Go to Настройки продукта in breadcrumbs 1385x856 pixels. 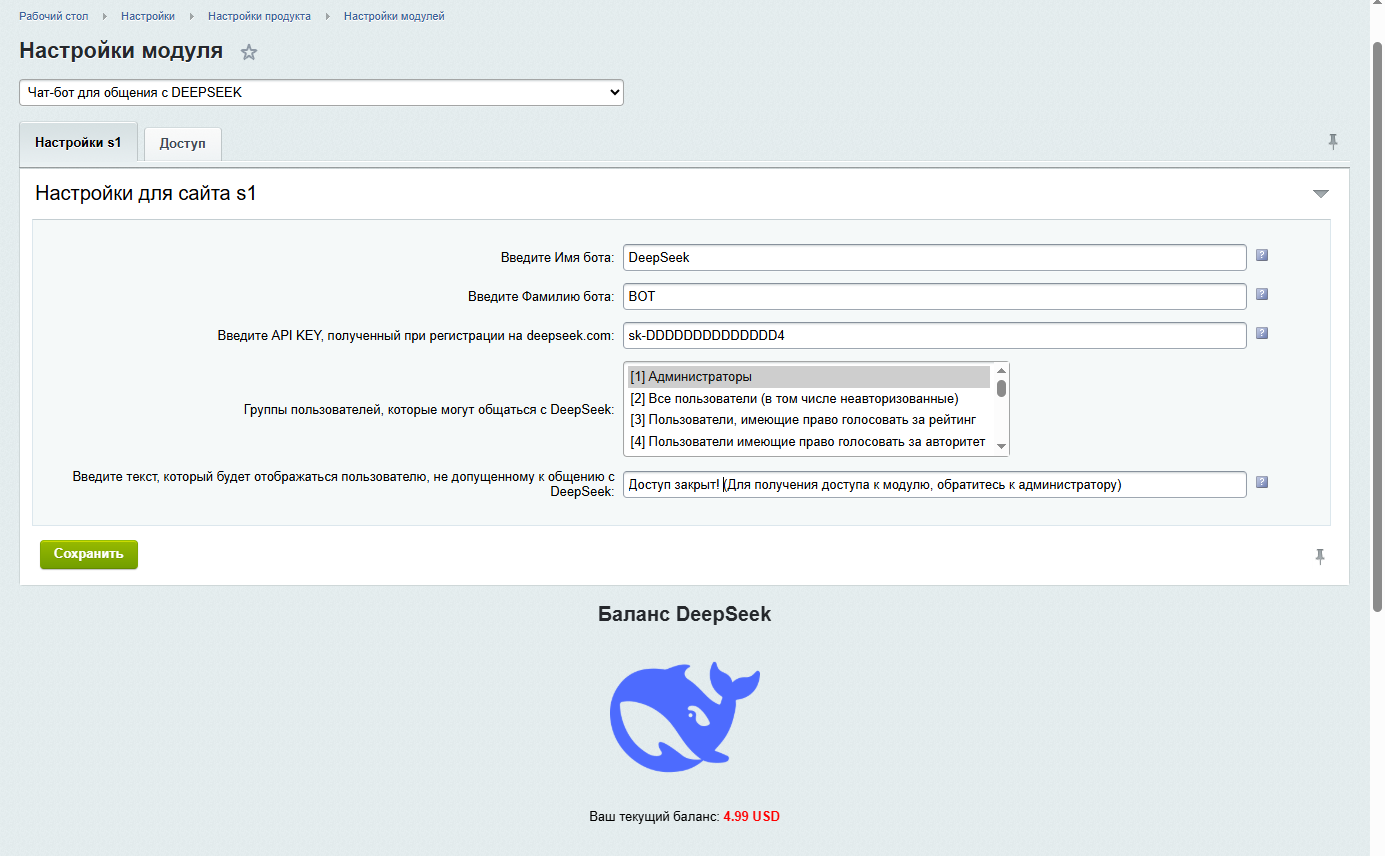click(x=259, y=16)
